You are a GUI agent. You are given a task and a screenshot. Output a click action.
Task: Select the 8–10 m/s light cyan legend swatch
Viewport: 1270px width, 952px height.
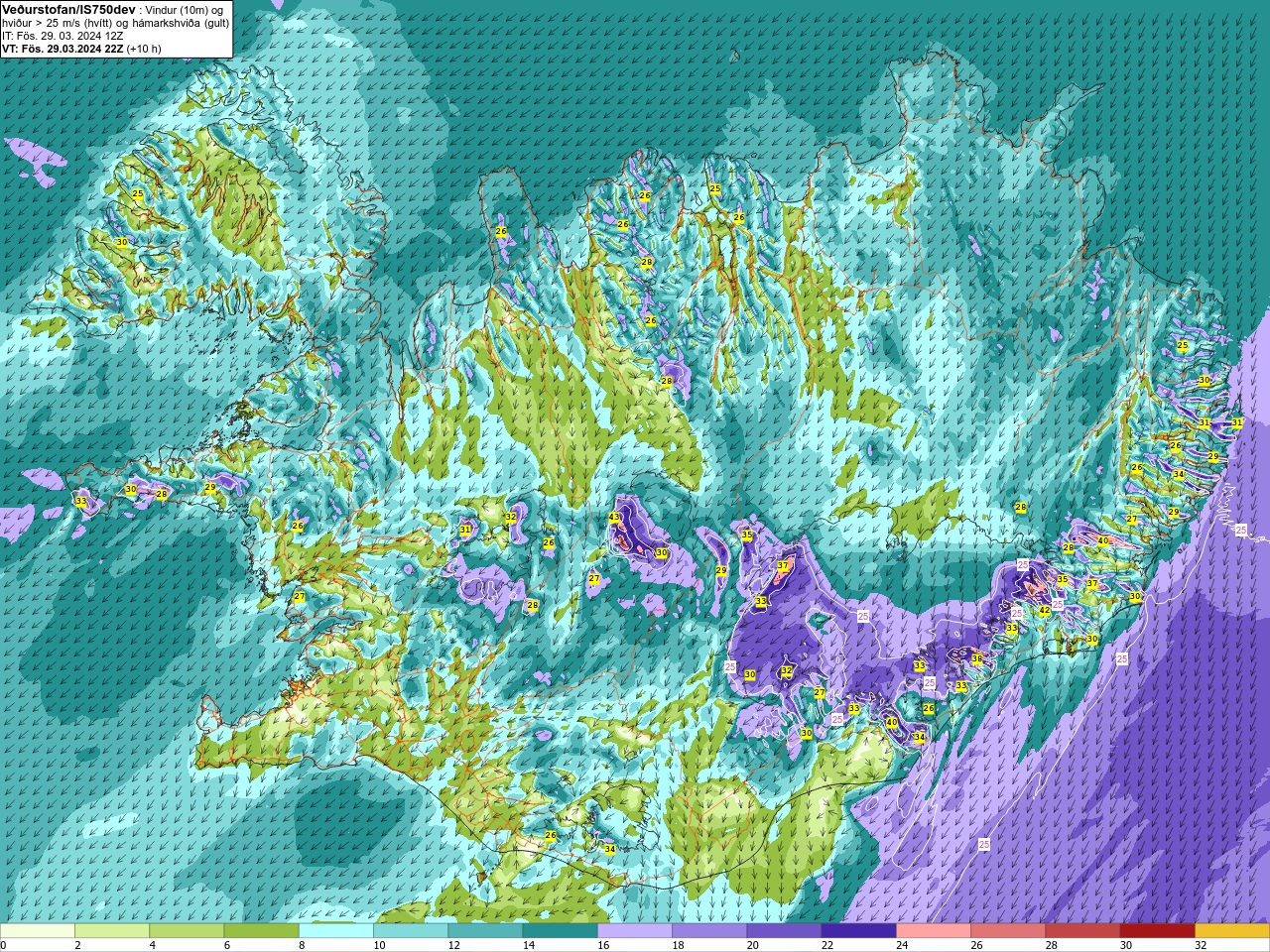pos(336,931)
